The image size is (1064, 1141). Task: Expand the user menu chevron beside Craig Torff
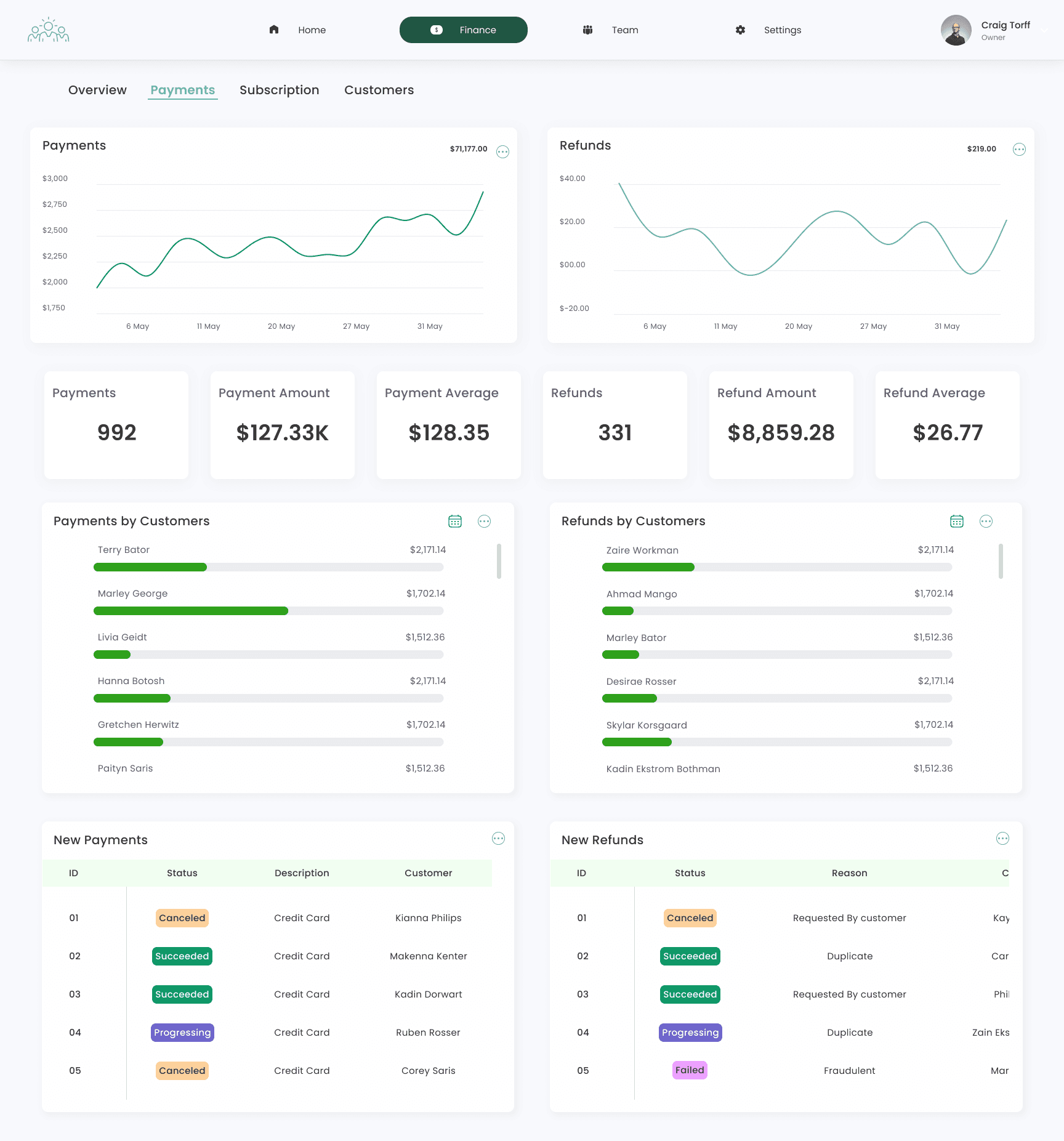click(x=1044, y=30)
